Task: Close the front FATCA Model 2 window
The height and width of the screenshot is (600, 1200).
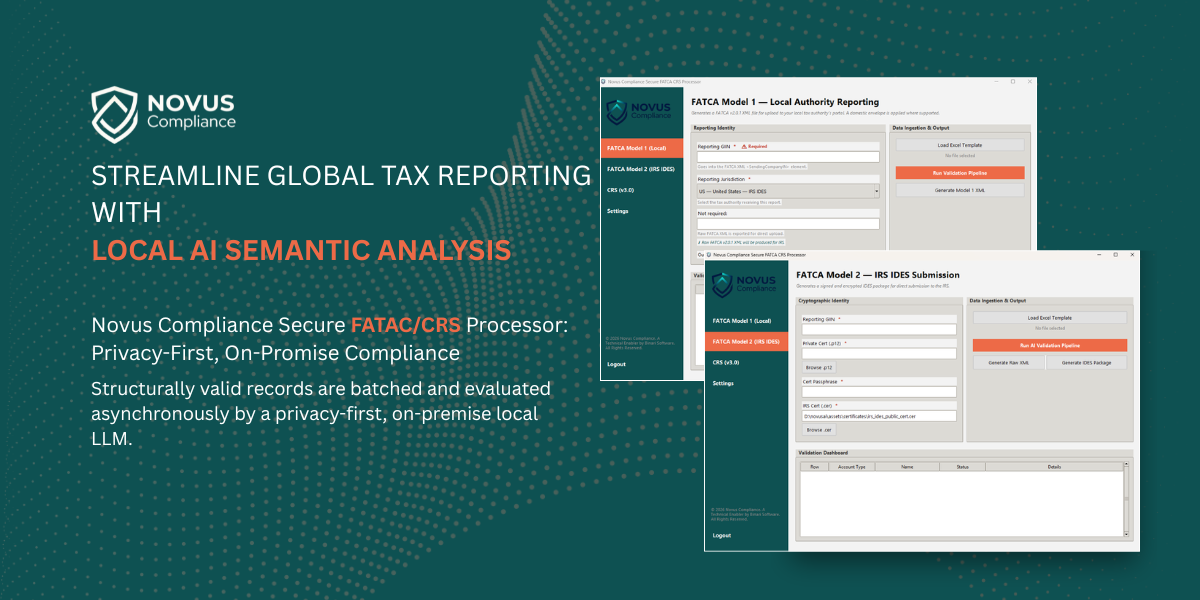Action: 1132,254
